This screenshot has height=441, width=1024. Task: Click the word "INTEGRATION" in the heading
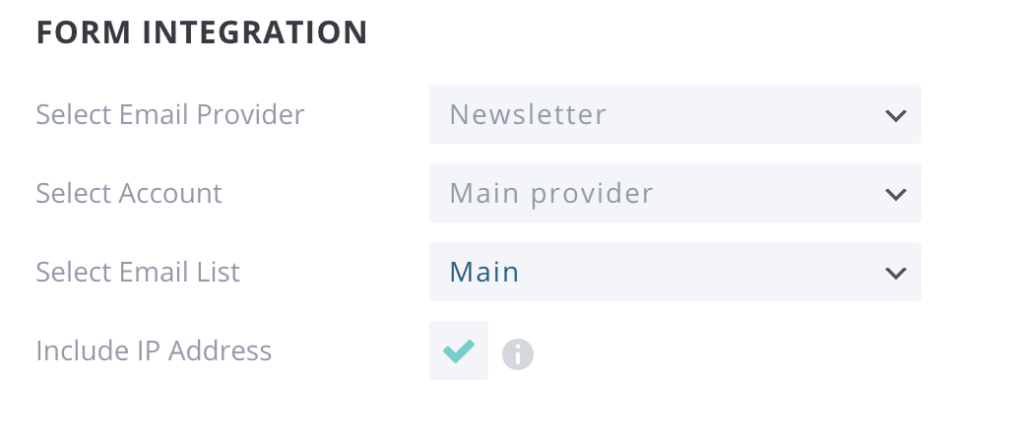click(254, 33)
